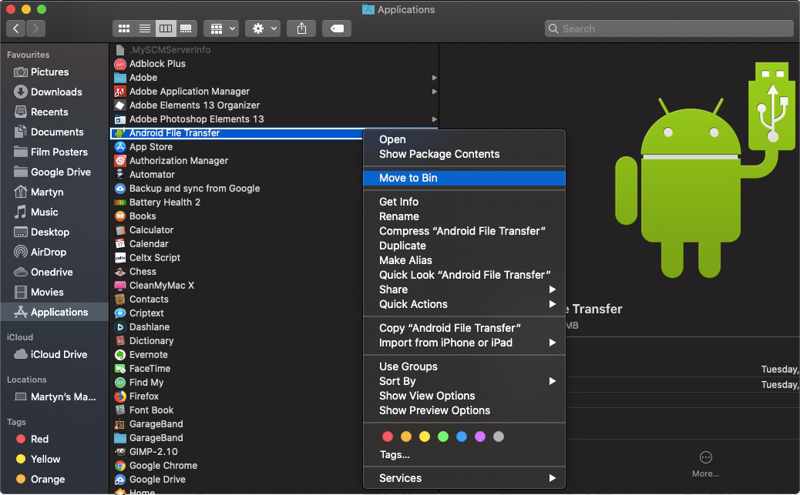Viewport: 800px width, 495px height.
Task: Expand the Share submenu
Action: pyautogui.click(x=464, y=289)
